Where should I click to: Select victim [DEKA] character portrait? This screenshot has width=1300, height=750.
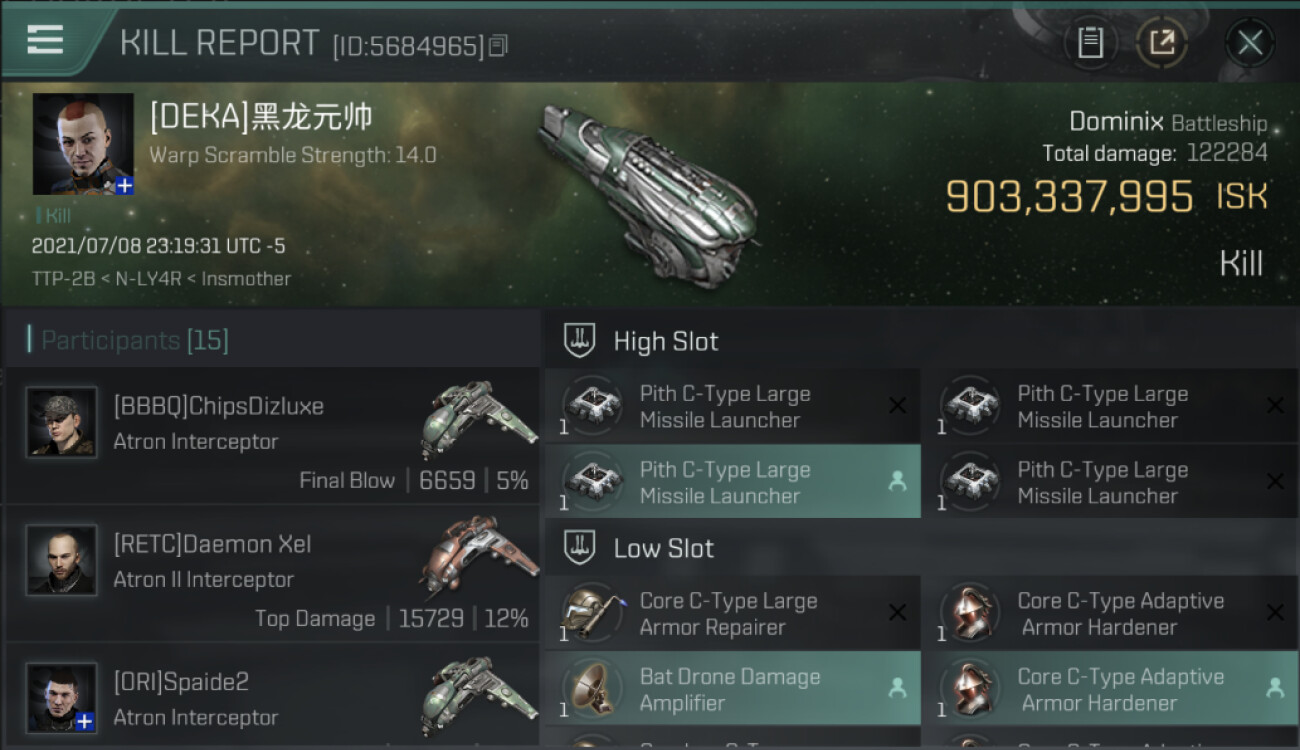point(83,144)
